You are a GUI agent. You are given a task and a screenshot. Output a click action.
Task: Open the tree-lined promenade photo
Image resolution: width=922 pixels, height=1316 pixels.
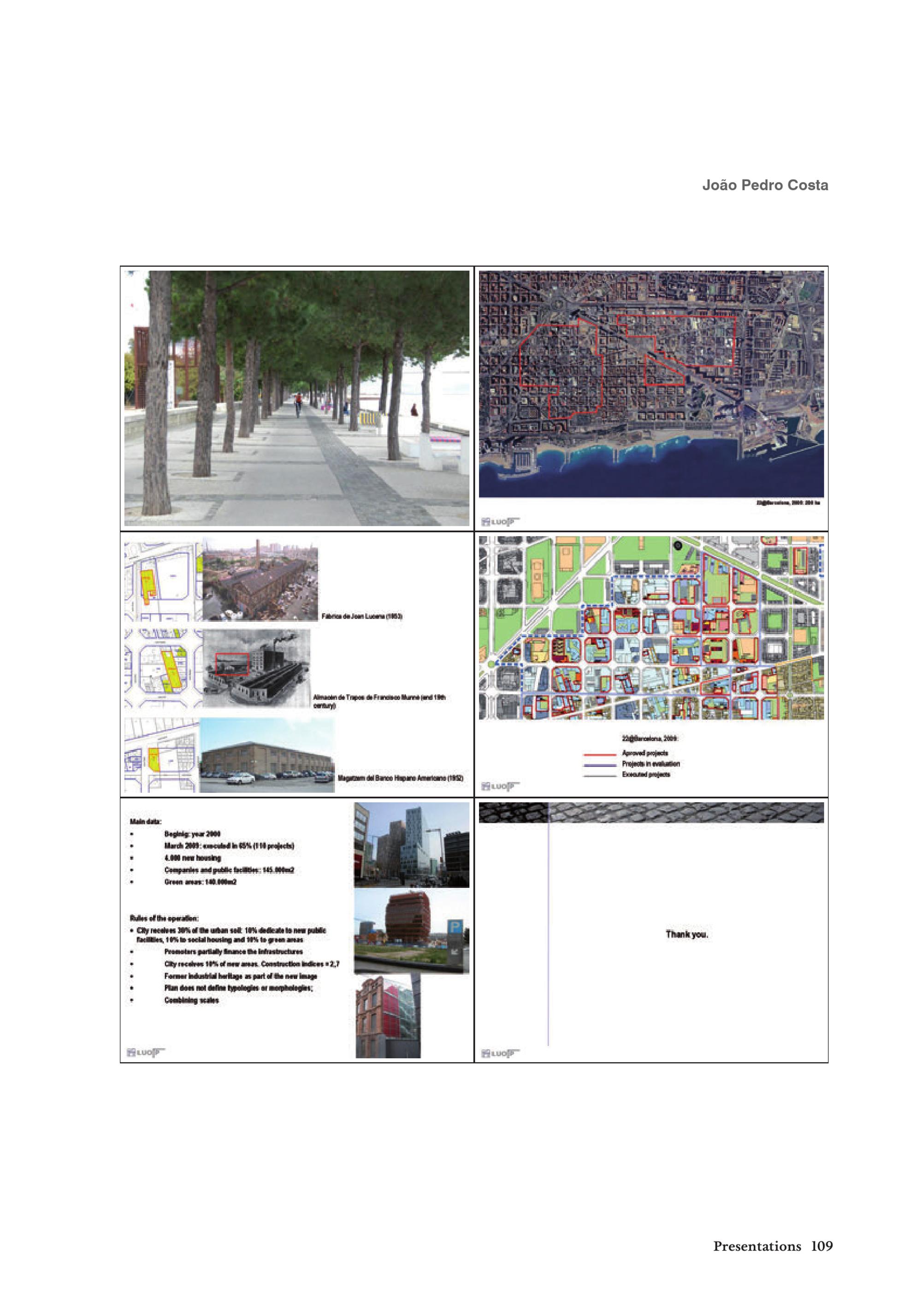(296, 398)
